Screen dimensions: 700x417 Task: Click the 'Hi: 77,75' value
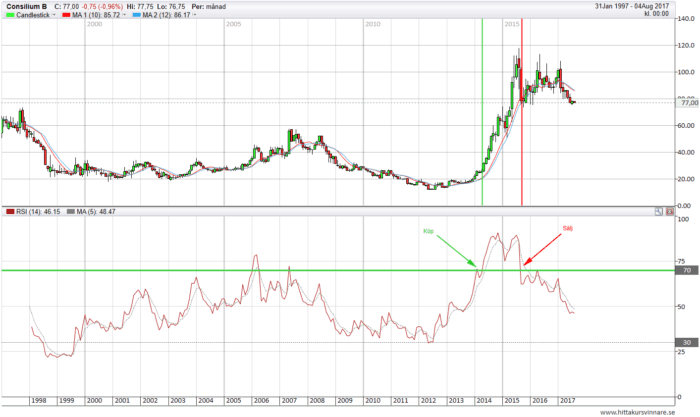140,7
